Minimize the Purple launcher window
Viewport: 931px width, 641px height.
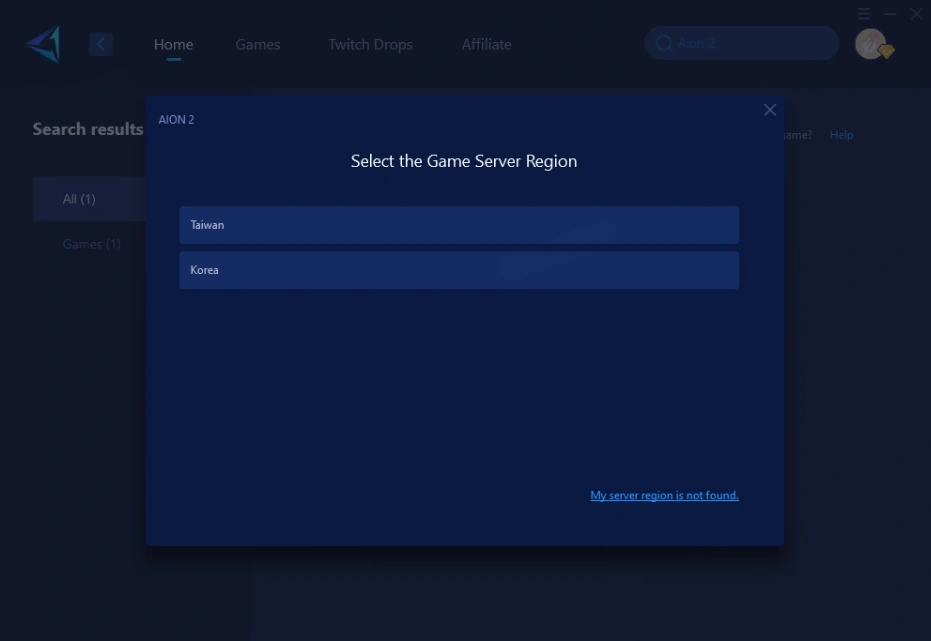point(889,14)
